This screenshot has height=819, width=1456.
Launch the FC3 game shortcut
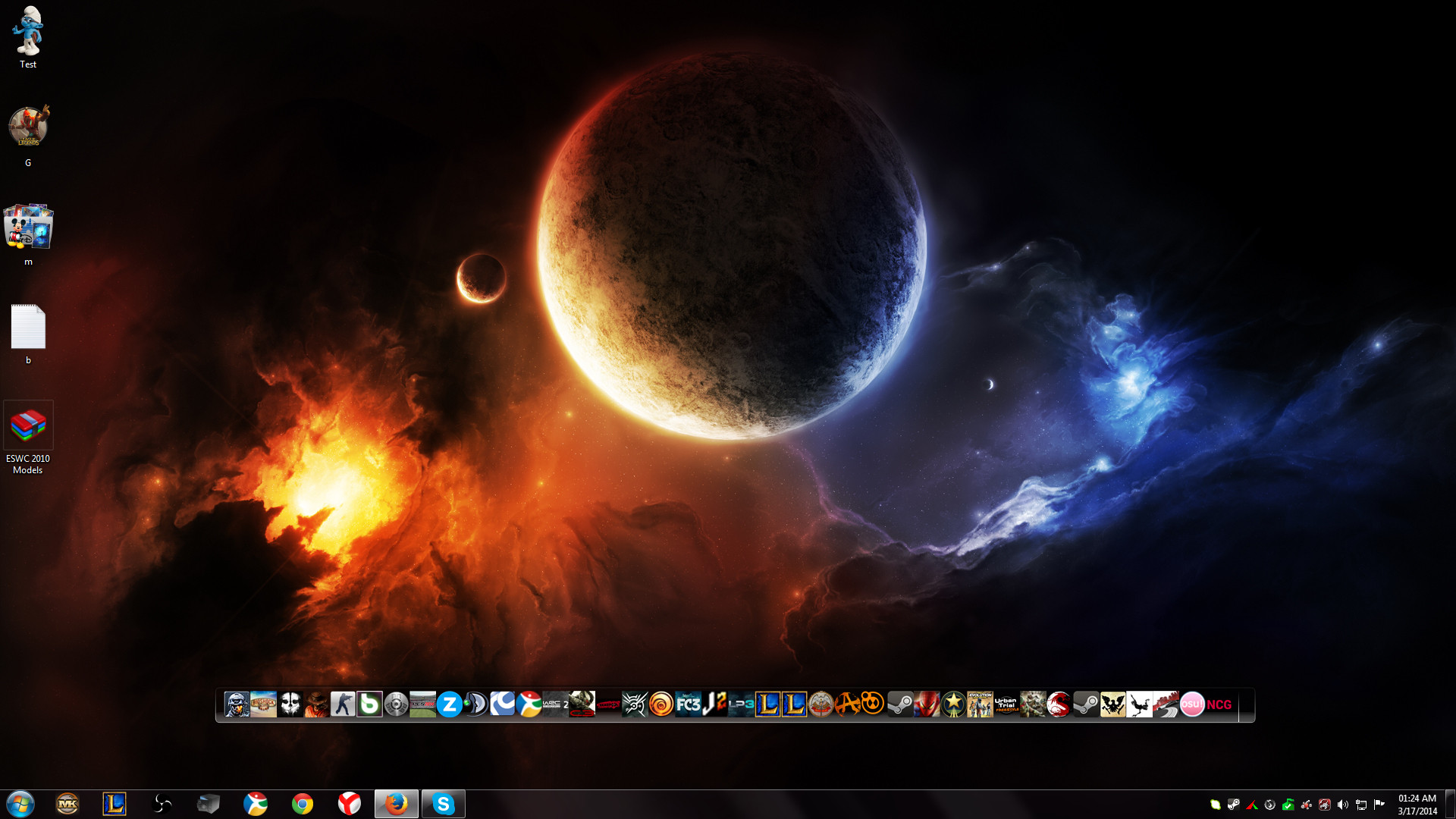coord(688,704)
